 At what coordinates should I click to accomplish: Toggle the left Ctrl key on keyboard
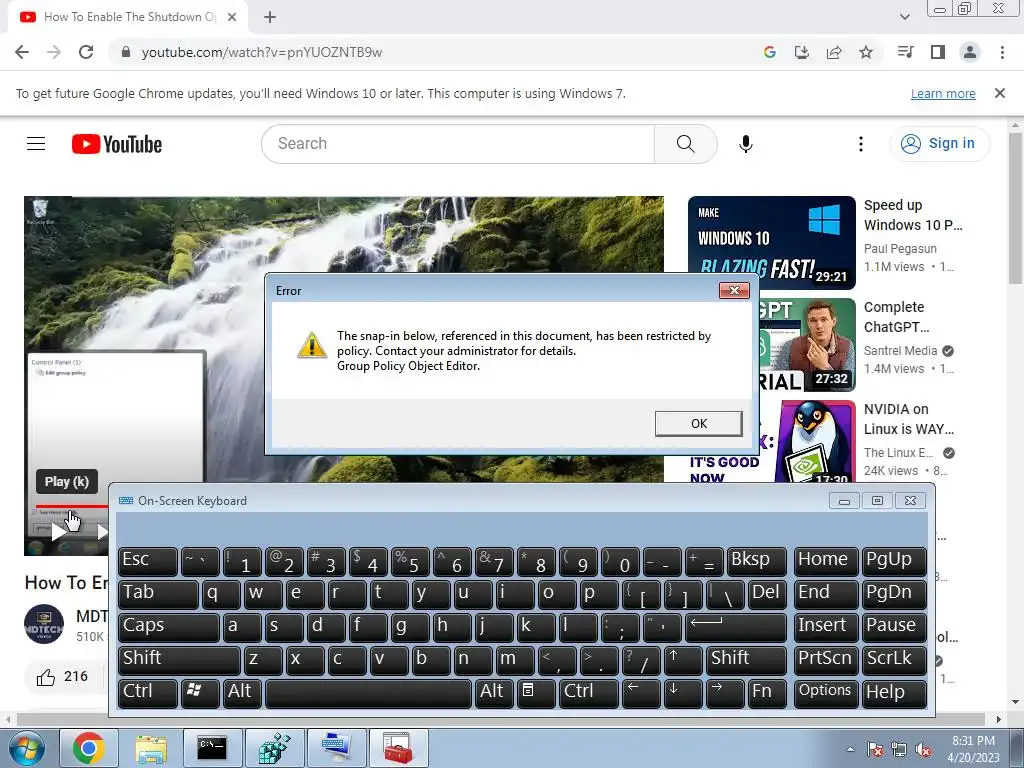(x=148, y=693)
